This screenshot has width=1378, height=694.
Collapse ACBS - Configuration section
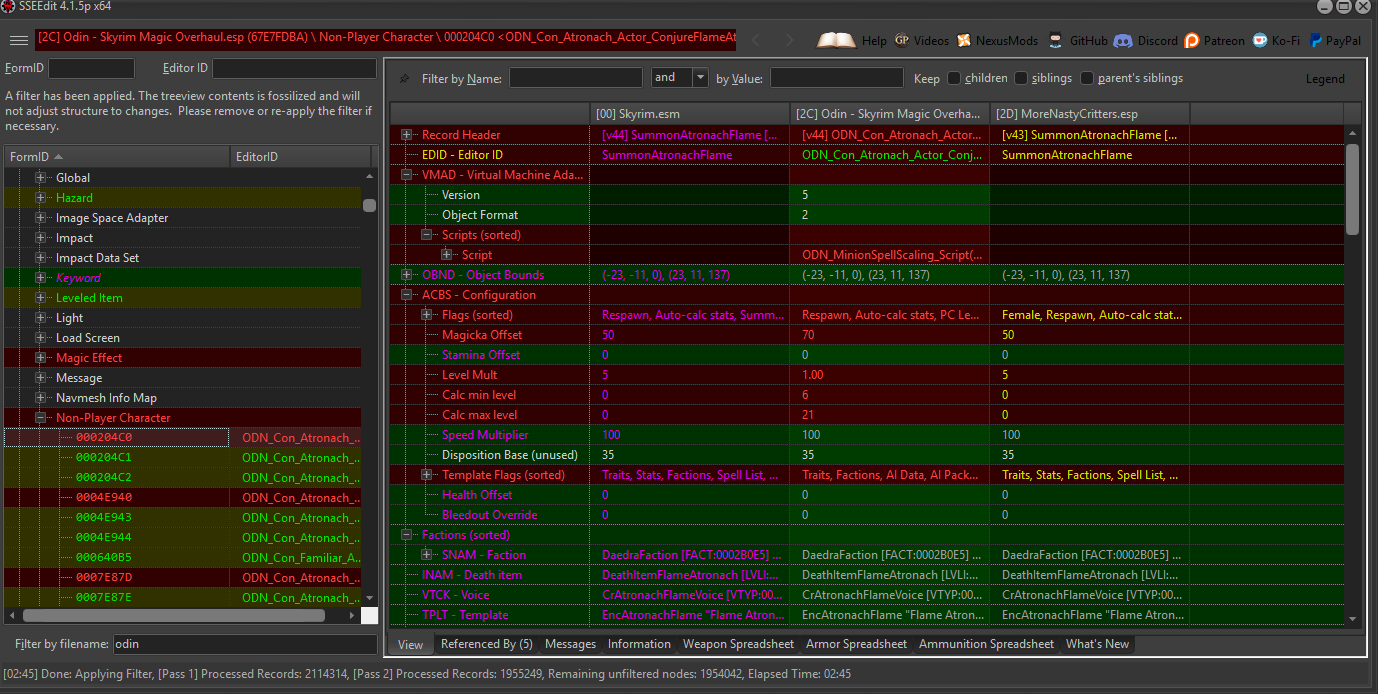tap(407, 295)
